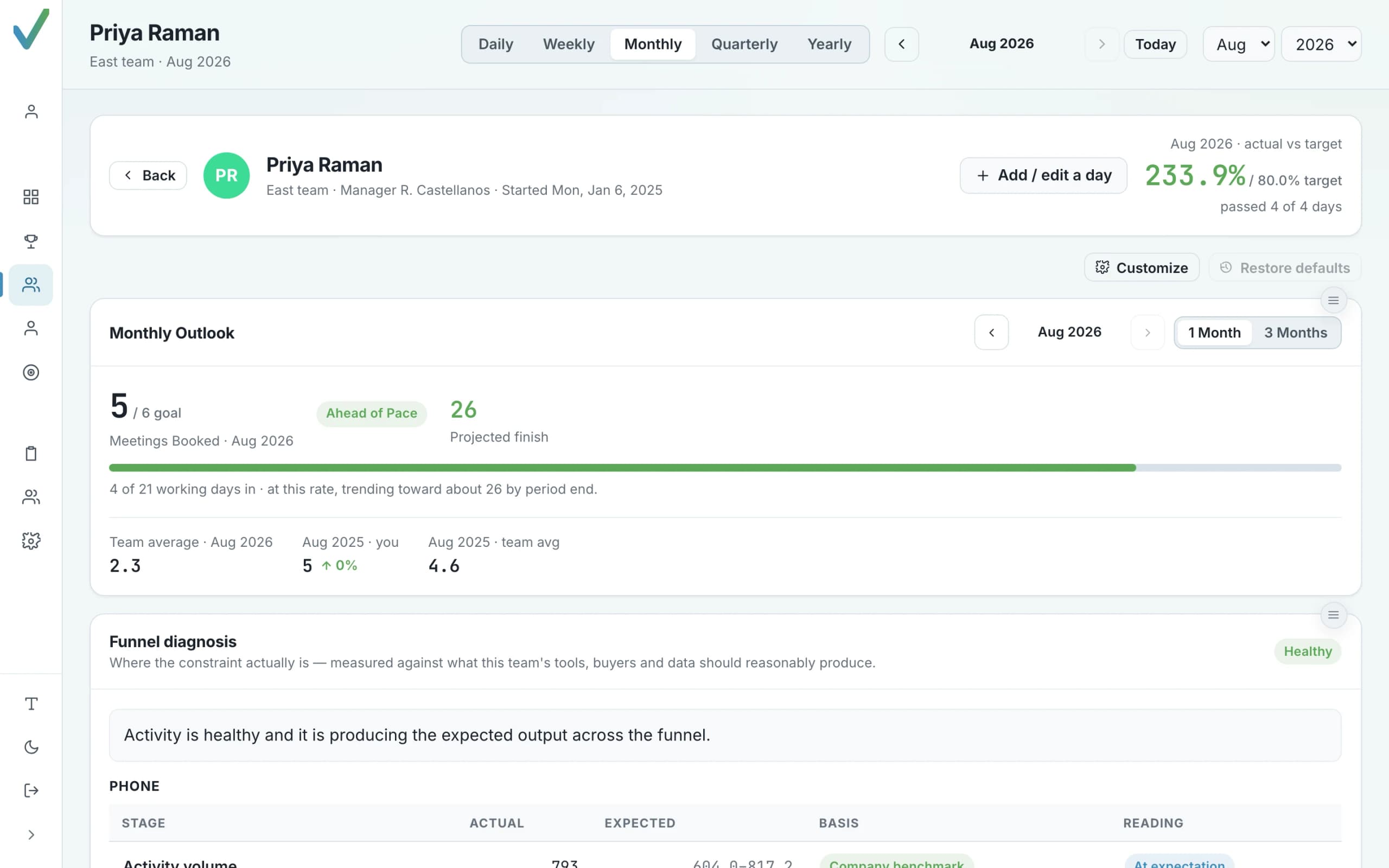
Task: Click the team average value 2.3
Action: coord(125,566)
